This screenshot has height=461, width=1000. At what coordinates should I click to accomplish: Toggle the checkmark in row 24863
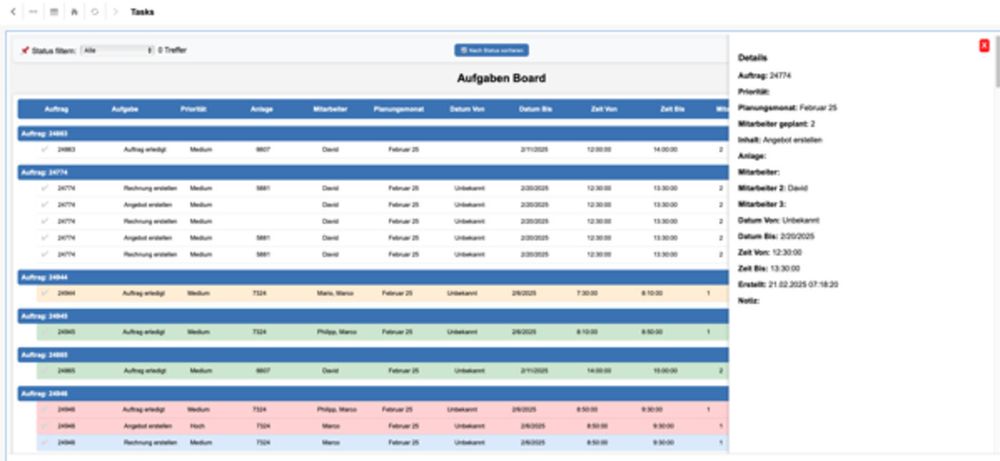pos(45,149)
